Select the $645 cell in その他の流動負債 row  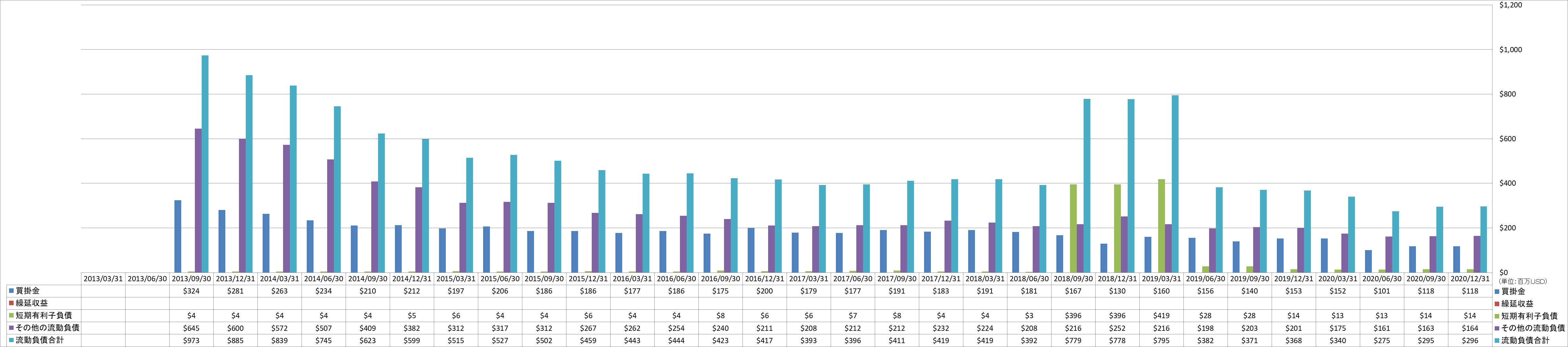pos(191,328)
